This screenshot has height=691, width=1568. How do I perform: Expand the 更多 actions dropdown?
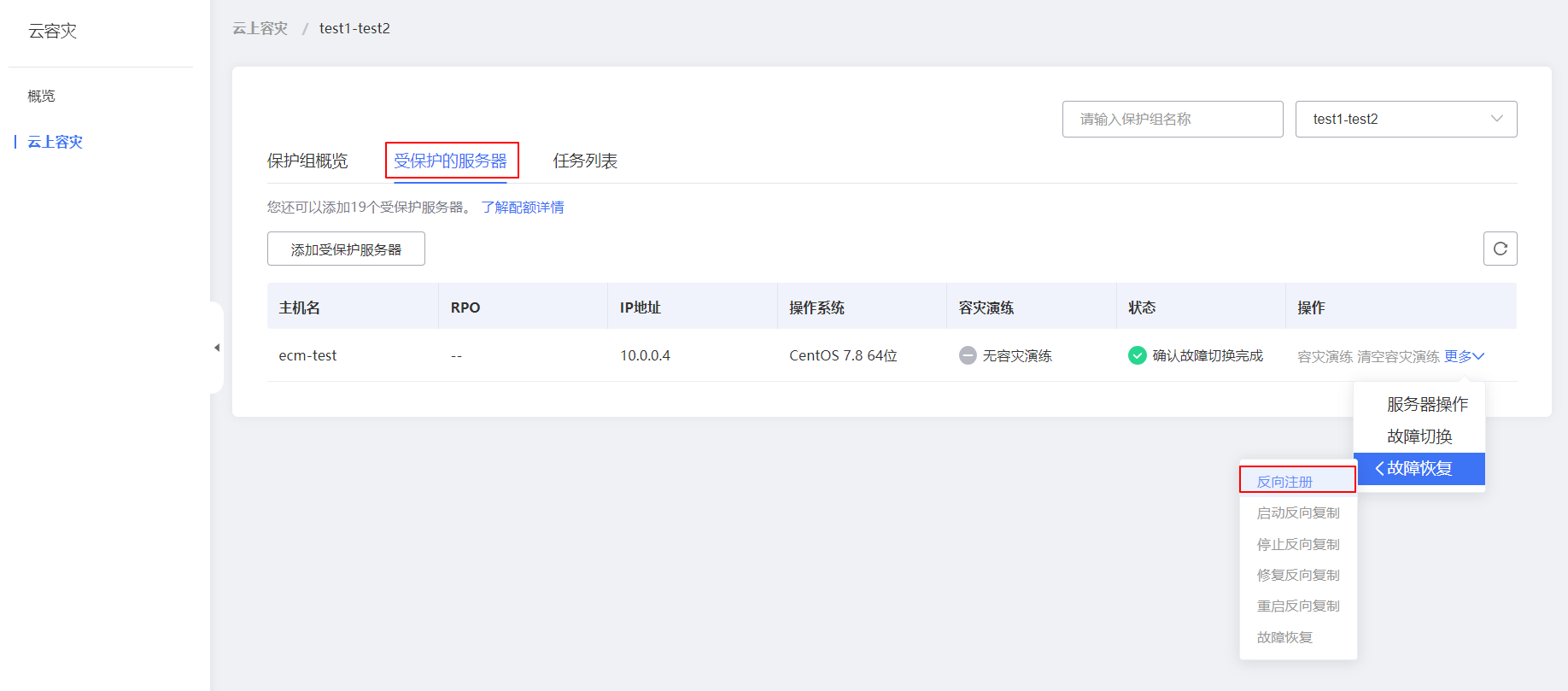[x=1464, y=356]
